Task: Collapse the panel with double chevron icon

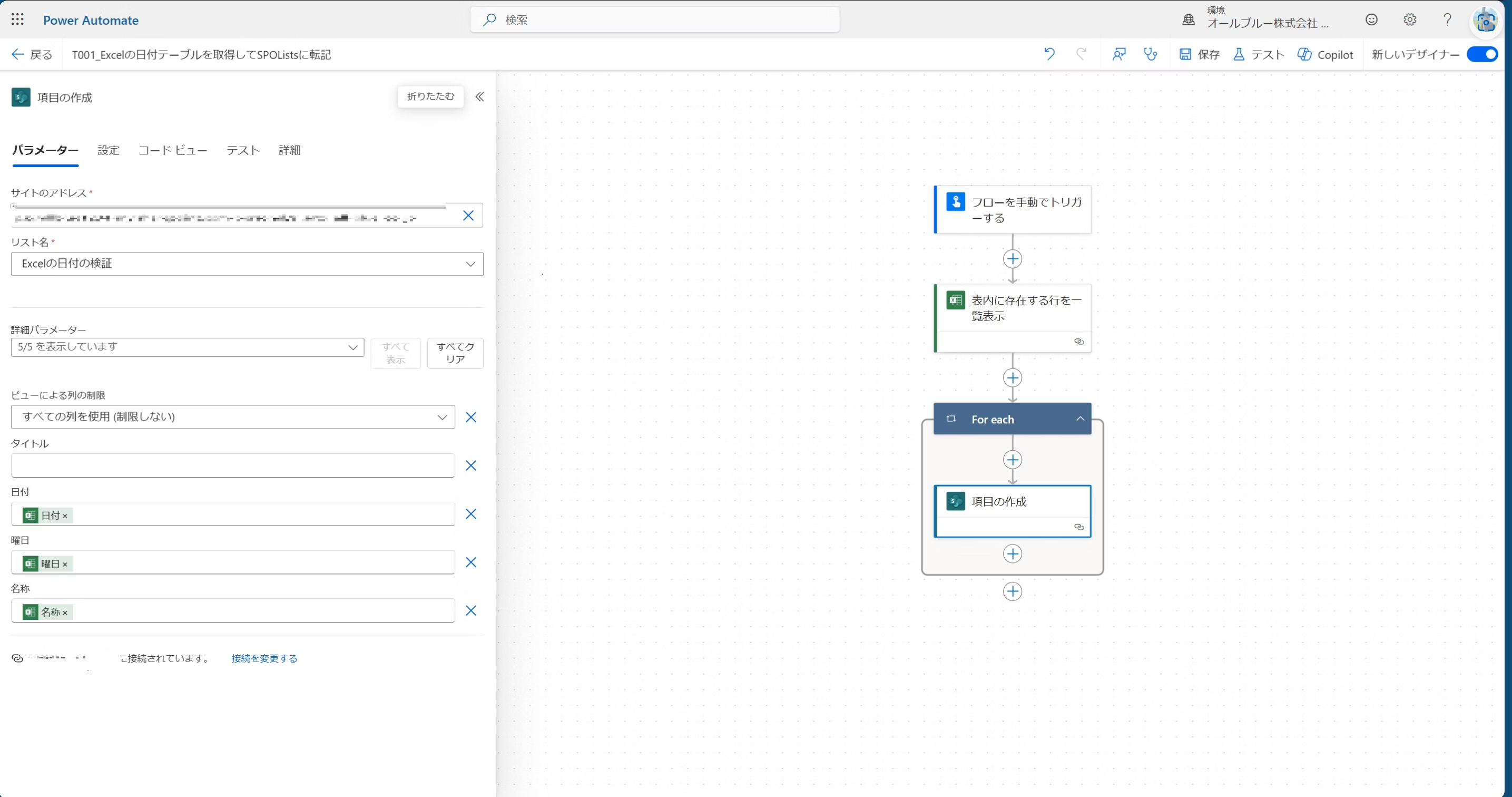Action: click(x=479, y=97)
